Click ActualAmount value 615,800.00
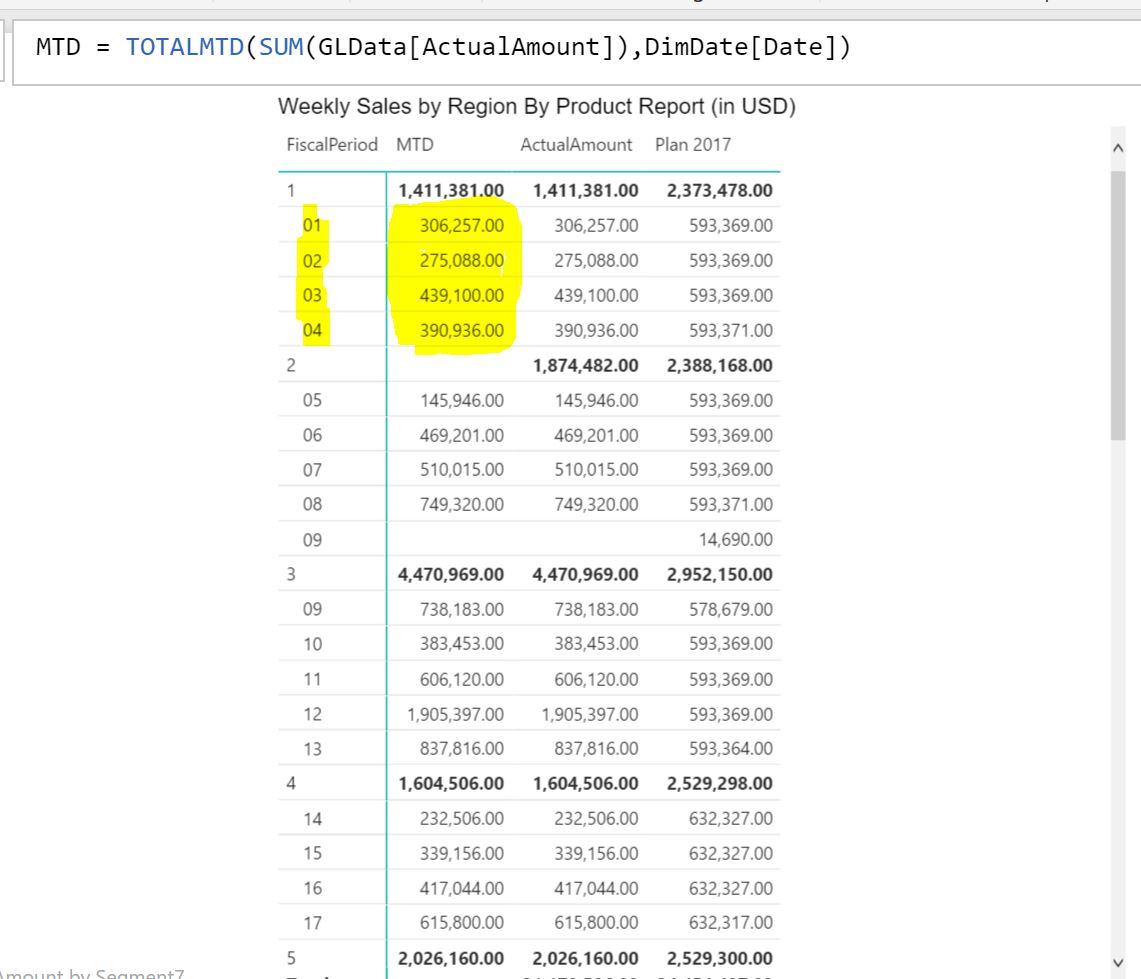Viewport: 1141px width, 979px height. point(596,922)
